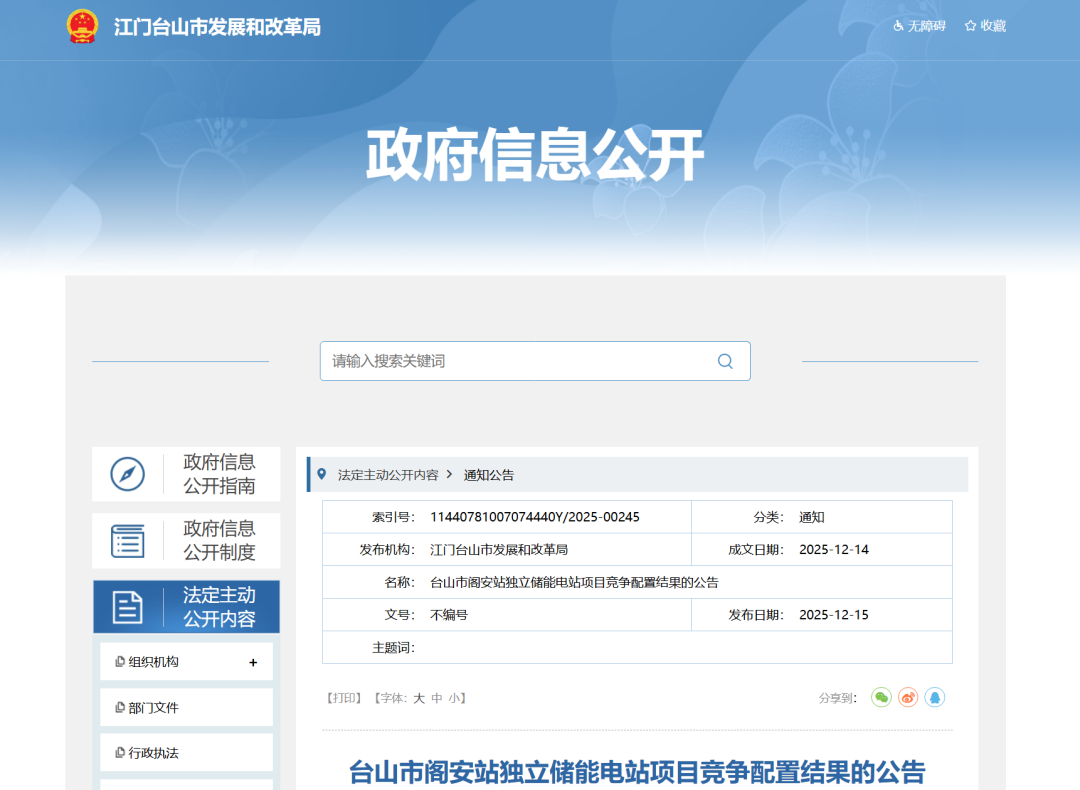Click the search magnifier icon

pos(725,361)
